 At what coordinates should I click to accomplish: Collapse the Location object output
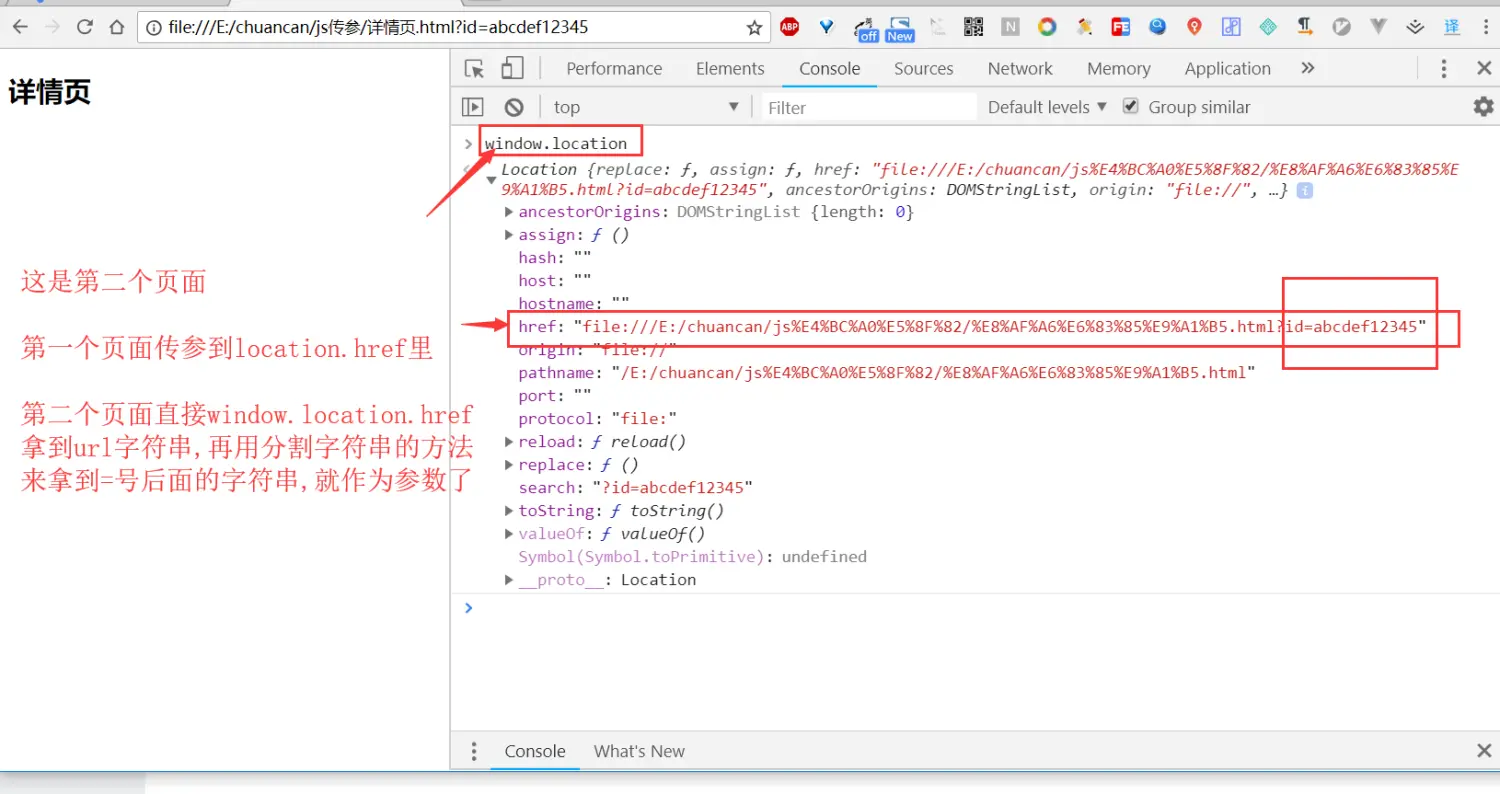tap(491, 180)
